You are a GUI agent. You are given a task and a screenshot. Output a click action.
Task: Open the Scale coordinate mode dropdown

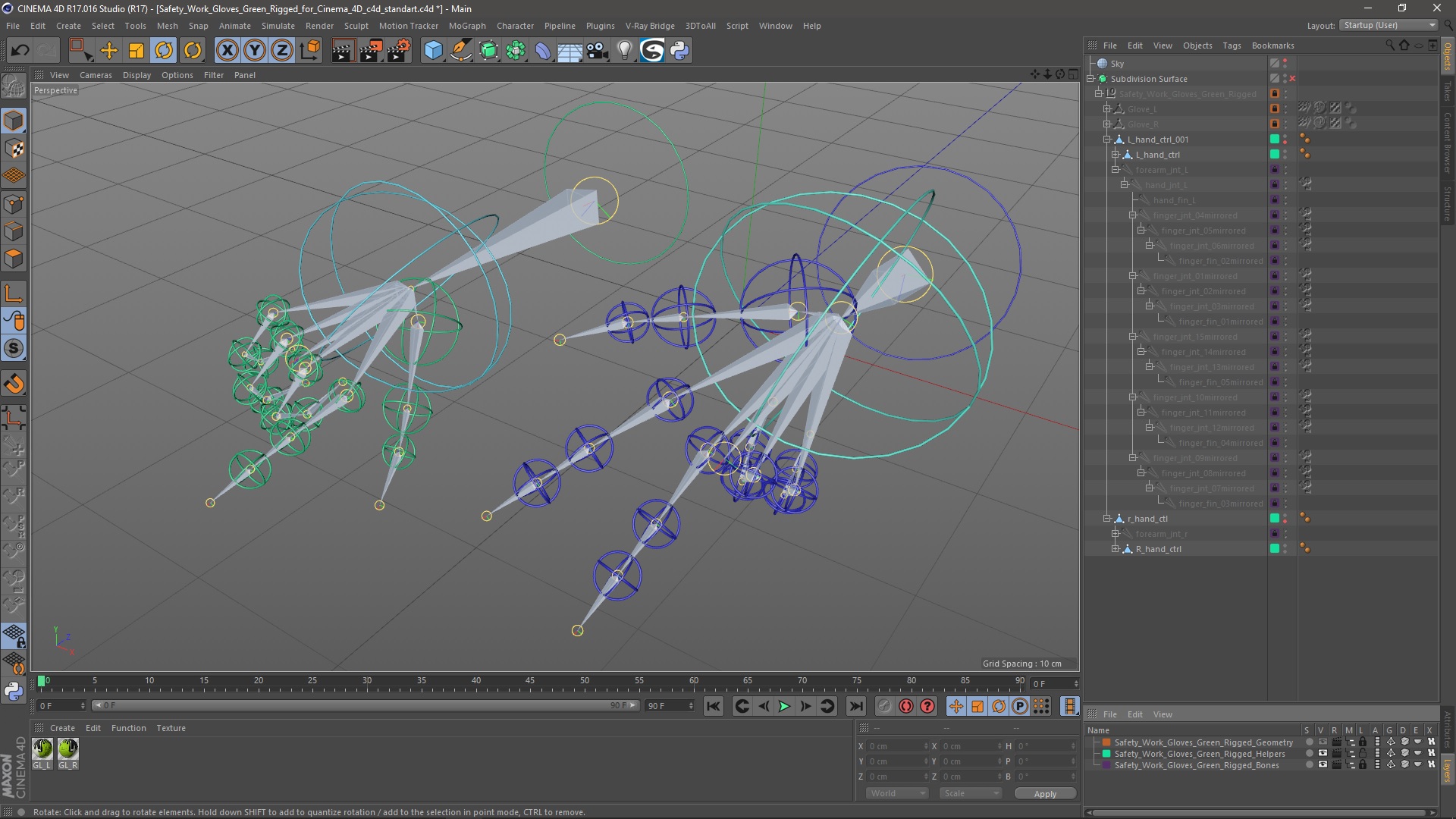point(971,793)
